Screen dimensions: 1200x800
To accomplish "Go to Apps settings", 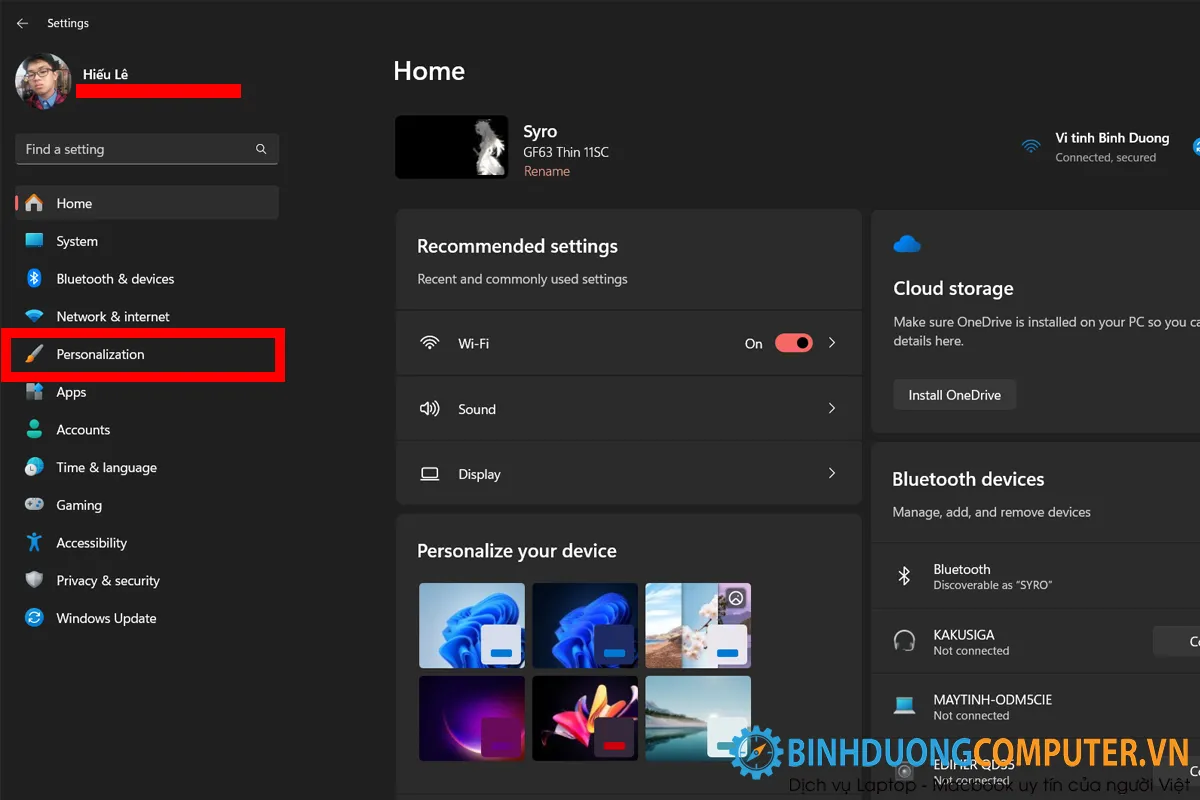I will (71, 392).
